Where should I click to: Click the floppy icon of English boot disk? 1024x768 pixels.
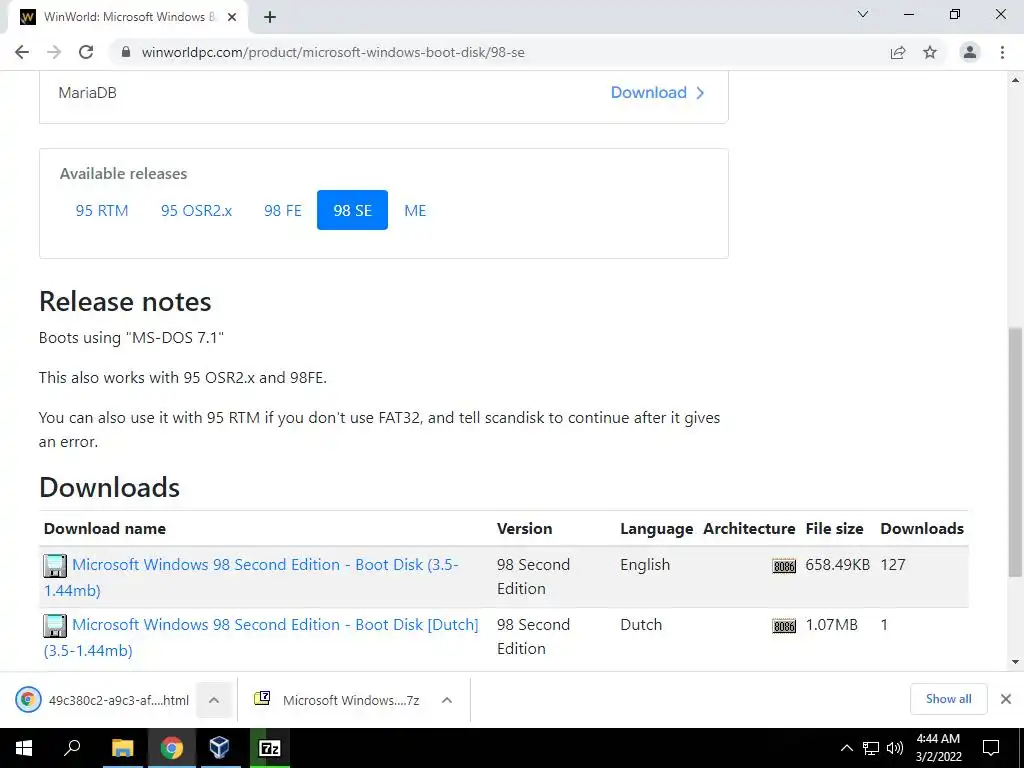click(x=55, y=566)
